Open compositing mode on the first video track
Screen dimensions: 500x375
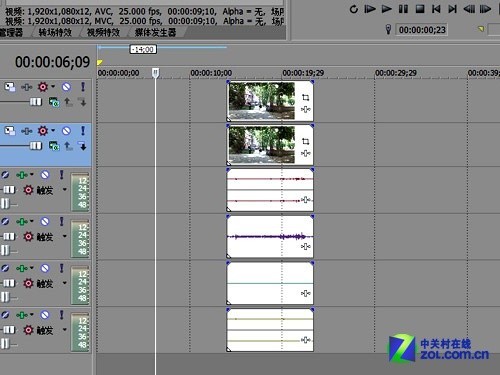[x=54, y=102]
